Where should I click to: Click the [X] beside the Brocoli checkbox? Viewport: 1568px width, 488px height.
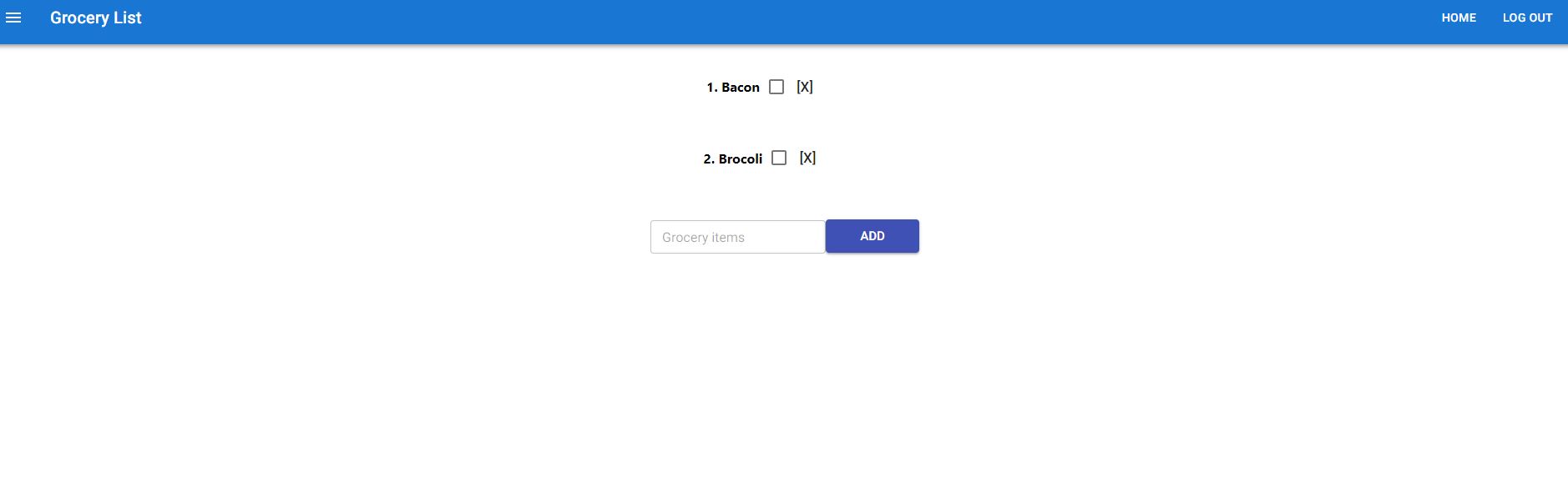(x=807, y=158)
